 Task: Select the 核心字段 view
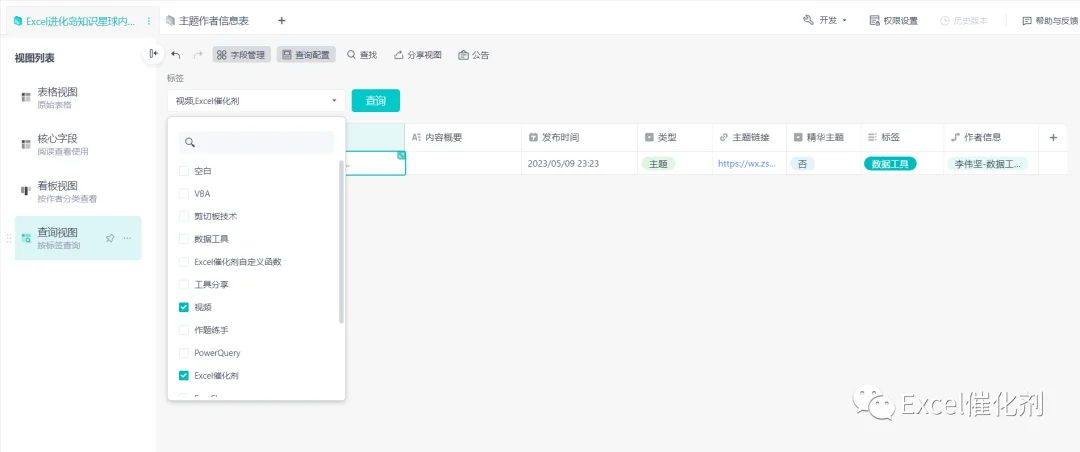(78, 145)
